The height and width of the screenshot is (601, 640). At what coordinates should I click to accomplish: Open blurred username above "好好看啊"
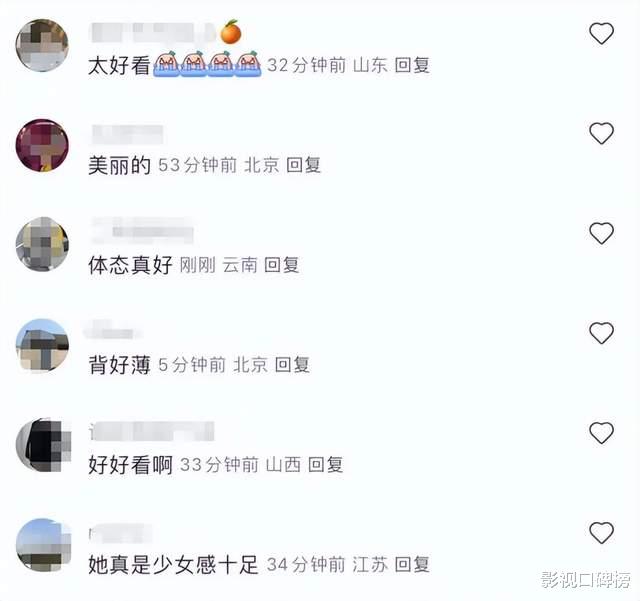tap(152, 431)
